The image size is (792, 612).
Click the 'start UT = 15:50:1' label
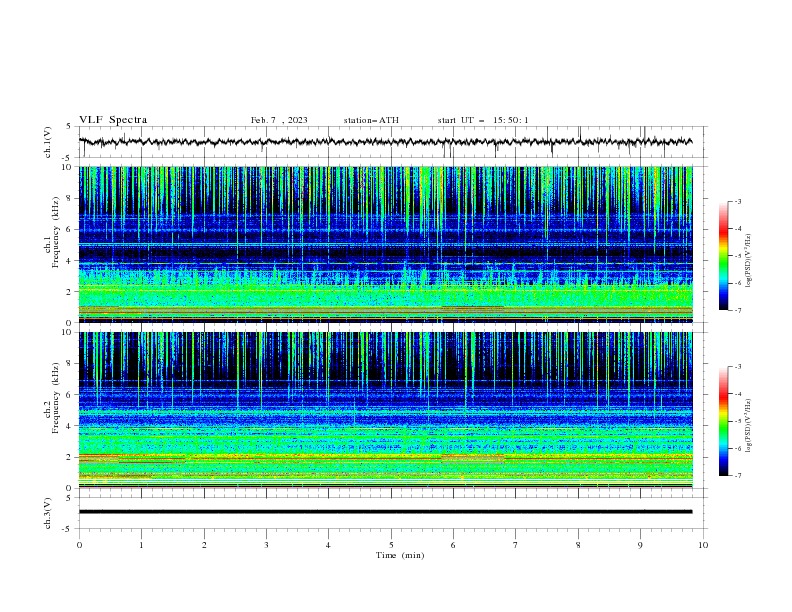coord(483,120)
